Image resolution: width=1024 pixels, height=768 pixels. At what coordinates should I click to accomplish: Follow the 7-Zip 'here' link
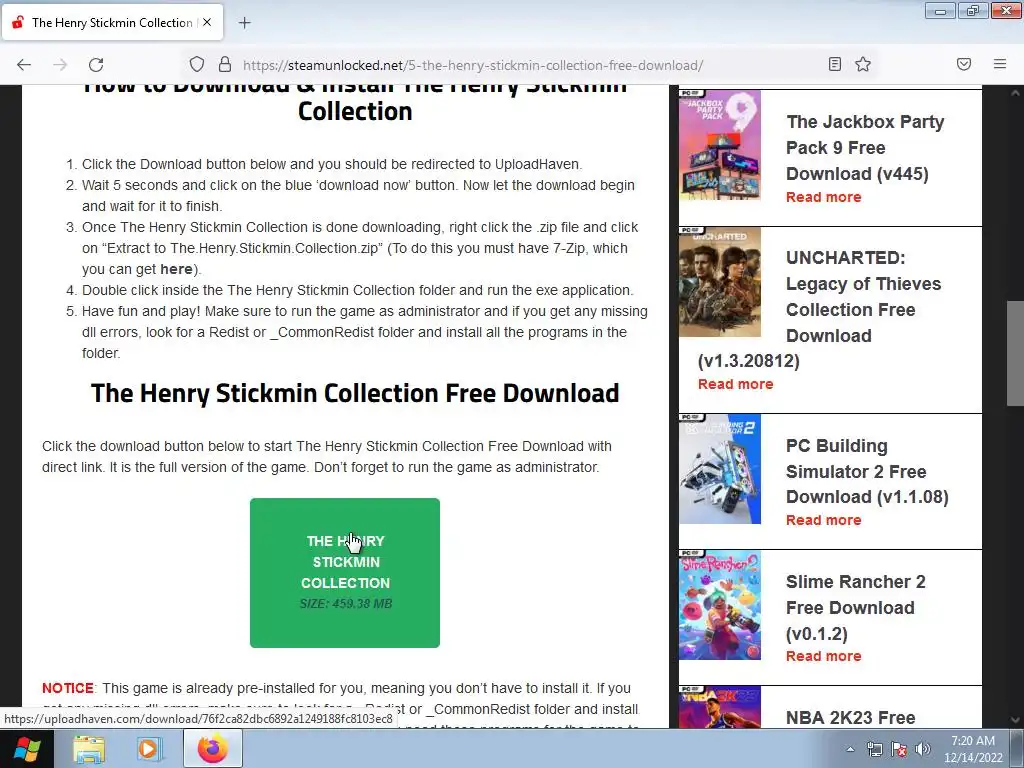176,269
